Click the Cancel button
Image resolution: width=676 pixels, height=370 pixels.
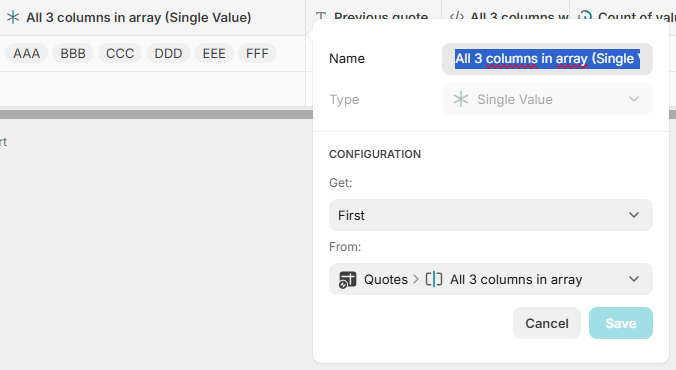[547, 323]
